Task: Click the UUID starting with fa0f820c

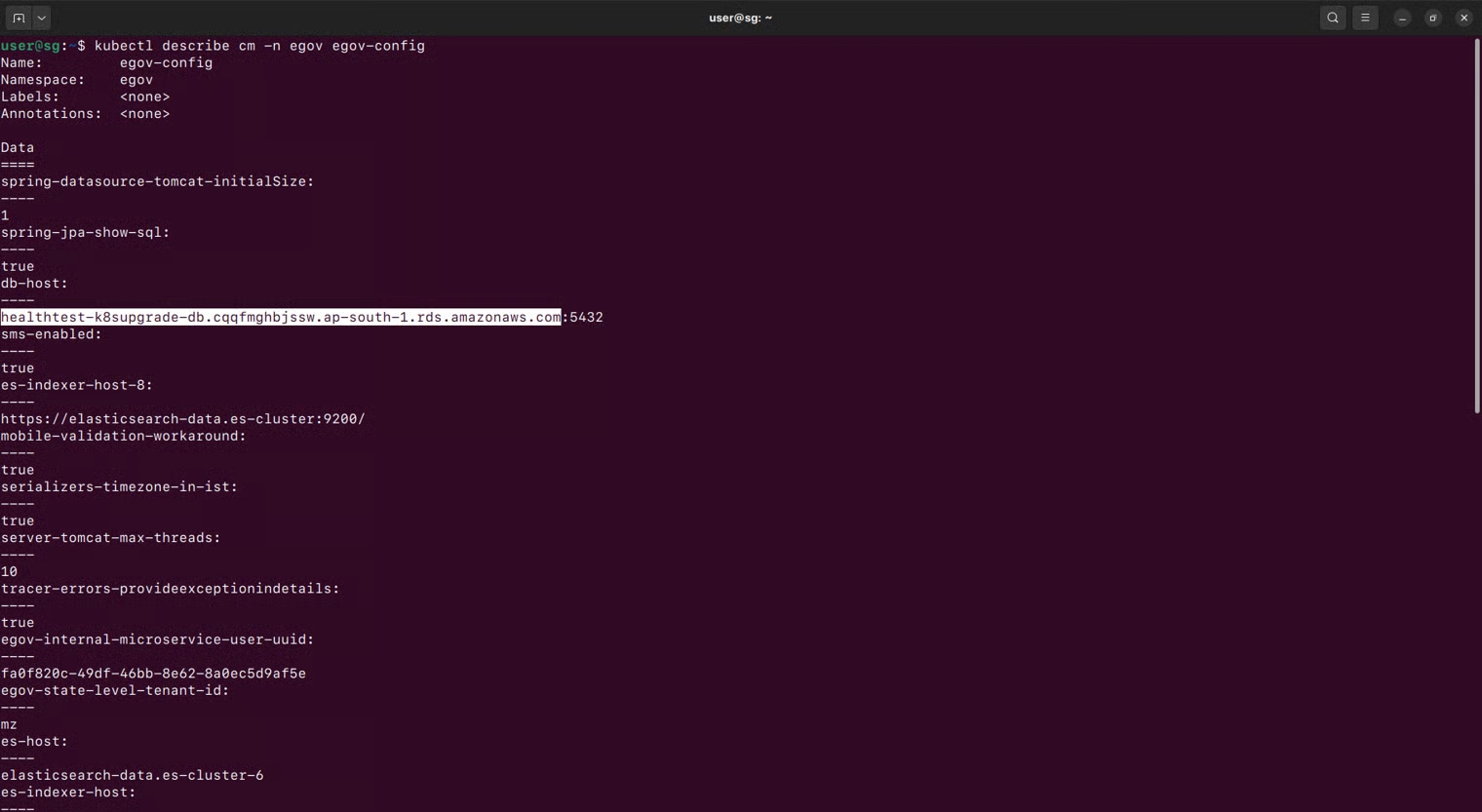Action: 153,674
